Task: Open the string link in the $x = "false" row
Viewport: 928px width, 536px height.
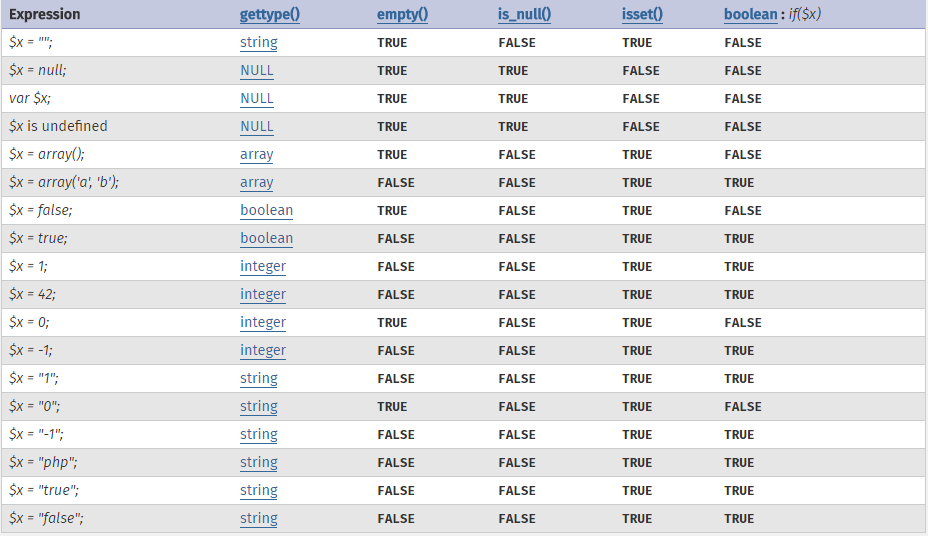Action: pos(259,519)
